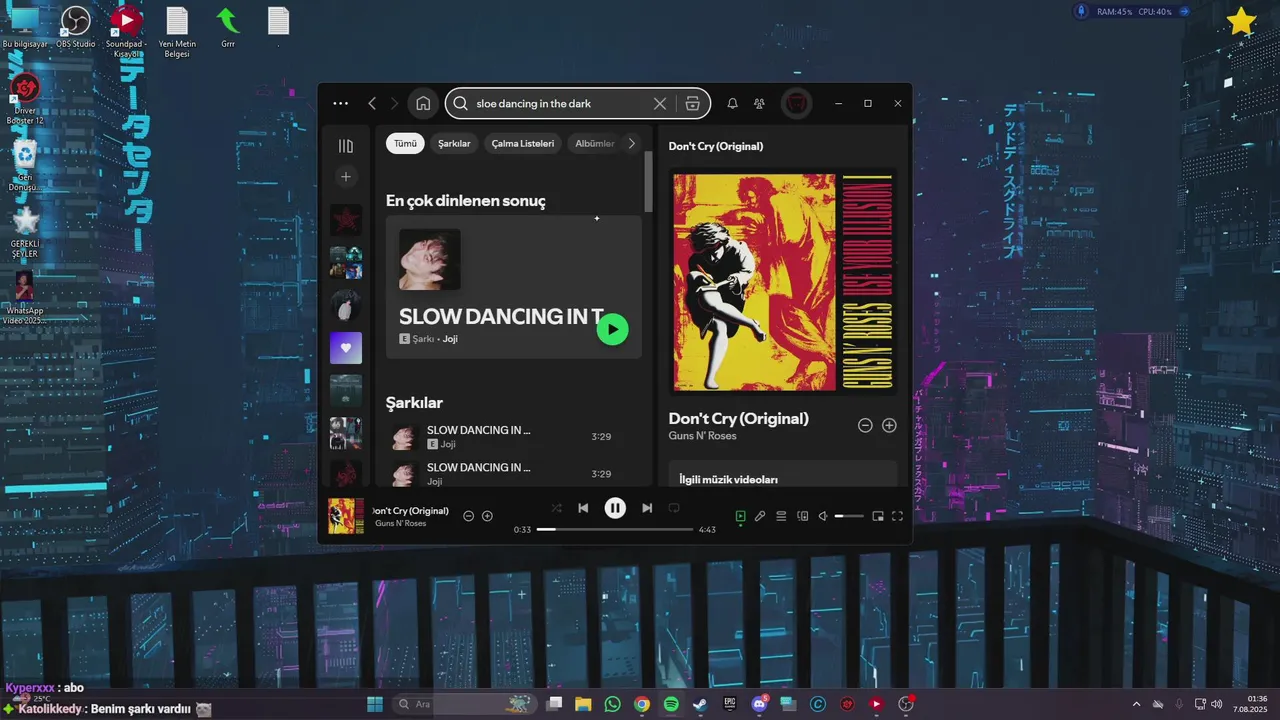Go back with the left arrow
This screenshot has width=1280, height=720.
(x=372, y=103)
